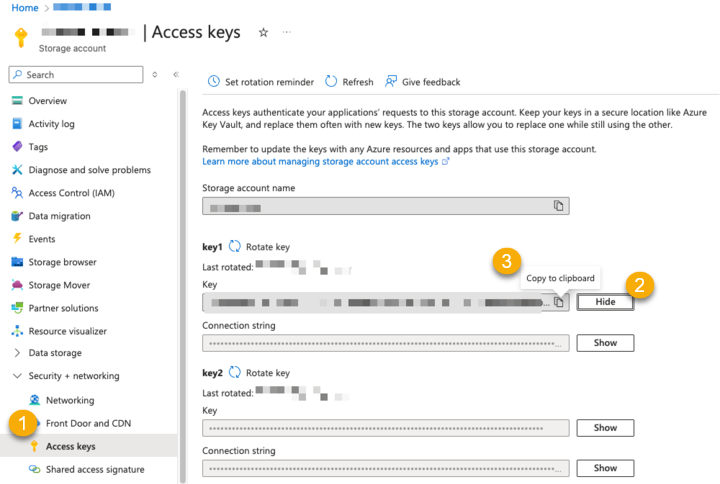This screenshot has width=720, height=484.
Task: Click the favorite star icon
Action: [264, 33]
